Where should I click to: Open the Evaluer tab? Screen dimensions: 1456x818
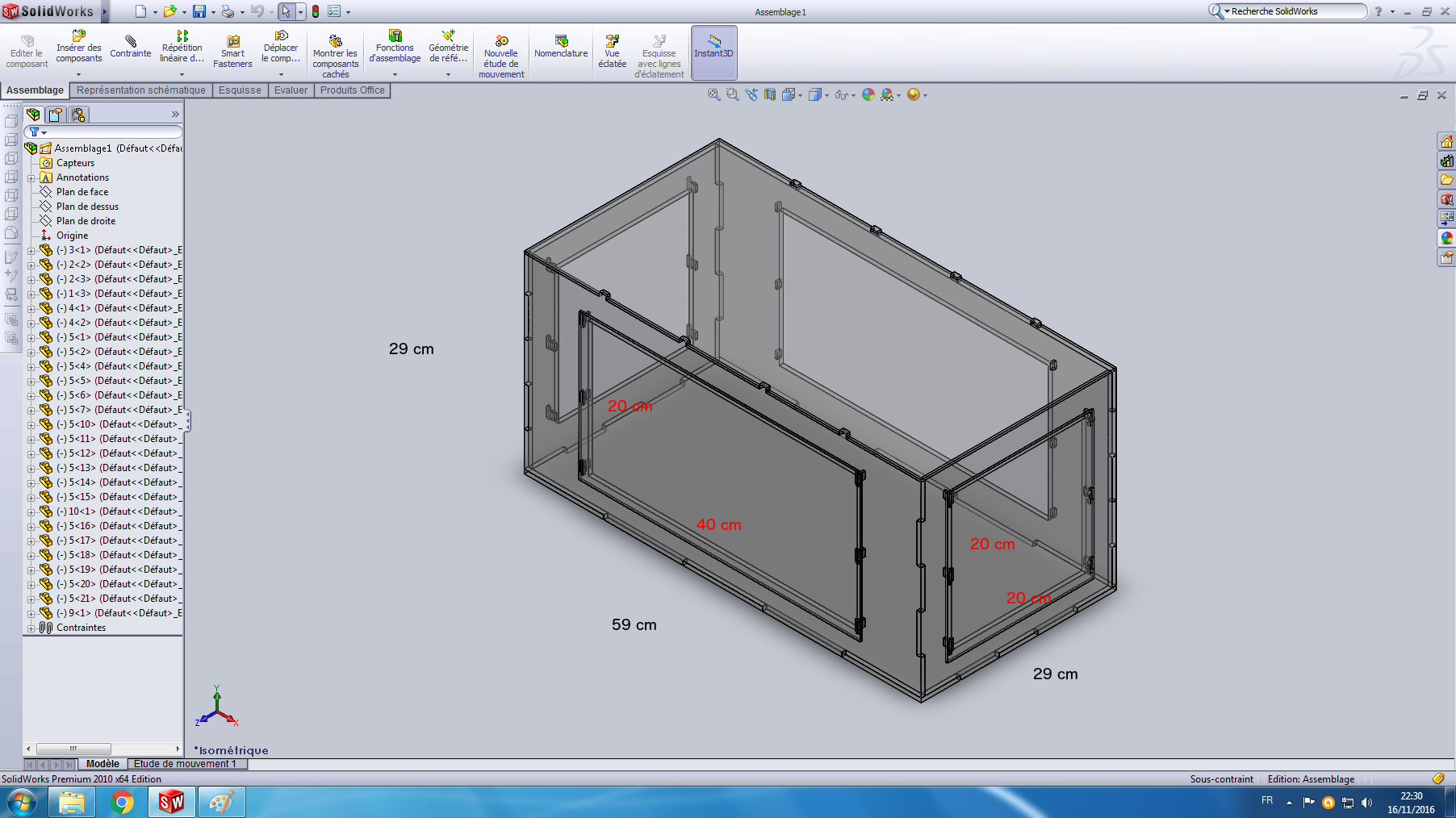pyautogui.click(x=291, y=90)
